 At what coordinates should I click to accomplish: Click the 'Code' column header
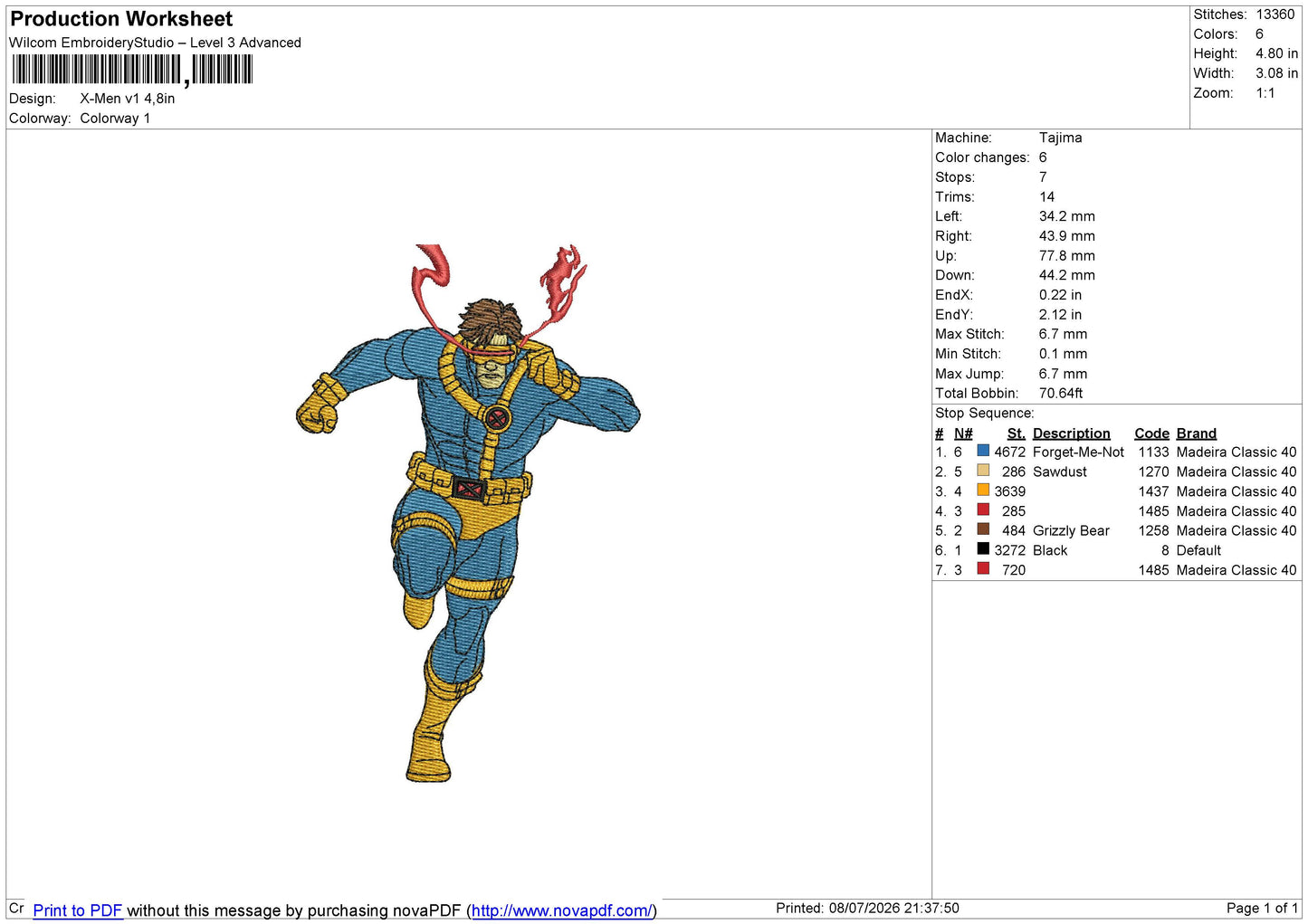coord(1151,433)
